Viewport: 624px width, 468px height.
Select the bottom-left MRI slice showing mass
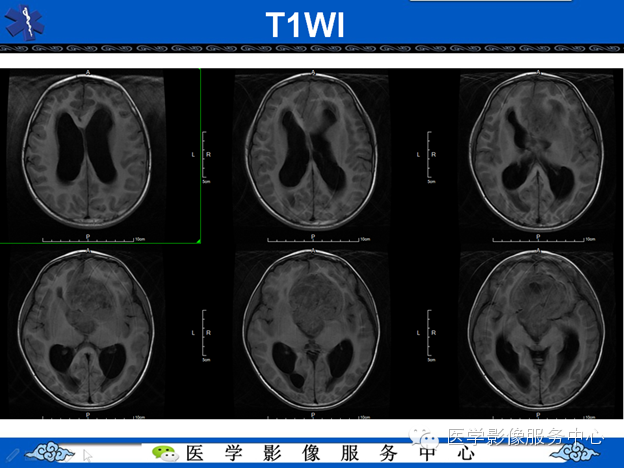click(x=87, y=331)
